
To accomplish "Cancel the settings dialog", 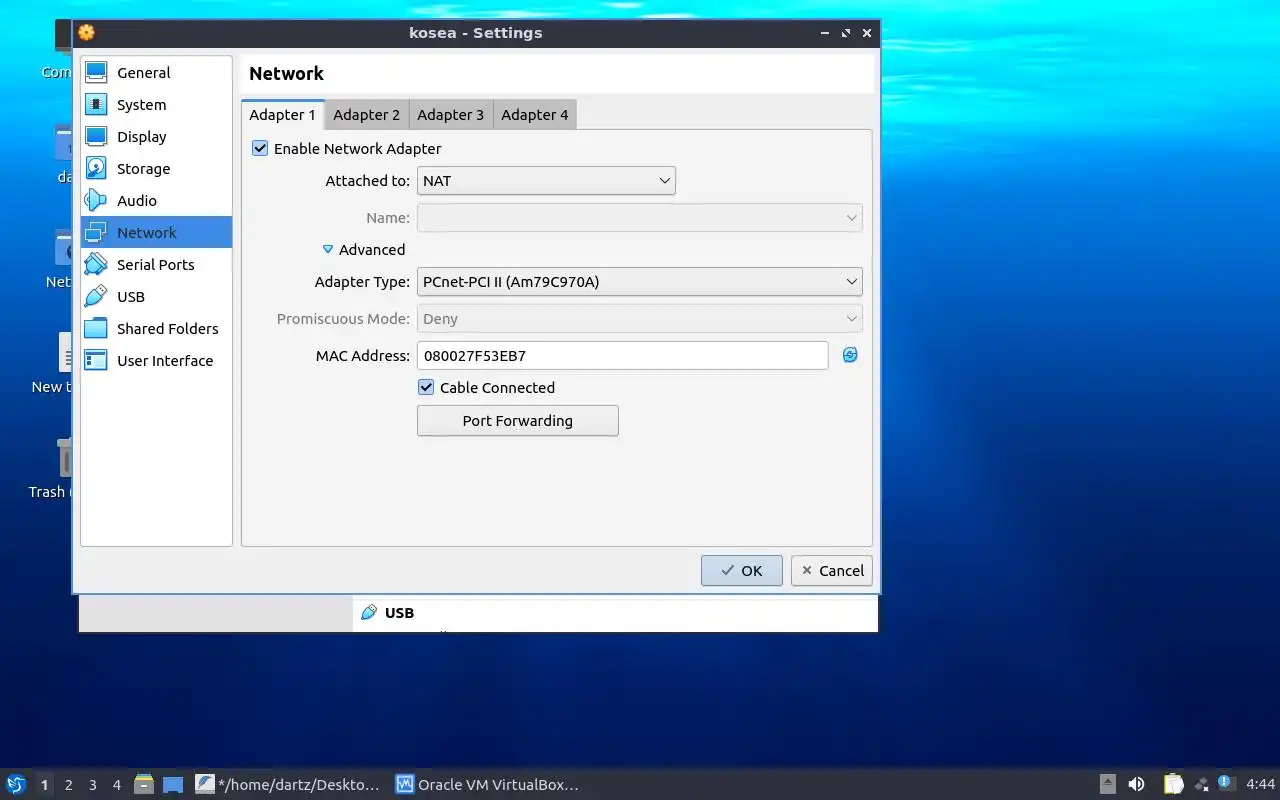I will point(831,571).
